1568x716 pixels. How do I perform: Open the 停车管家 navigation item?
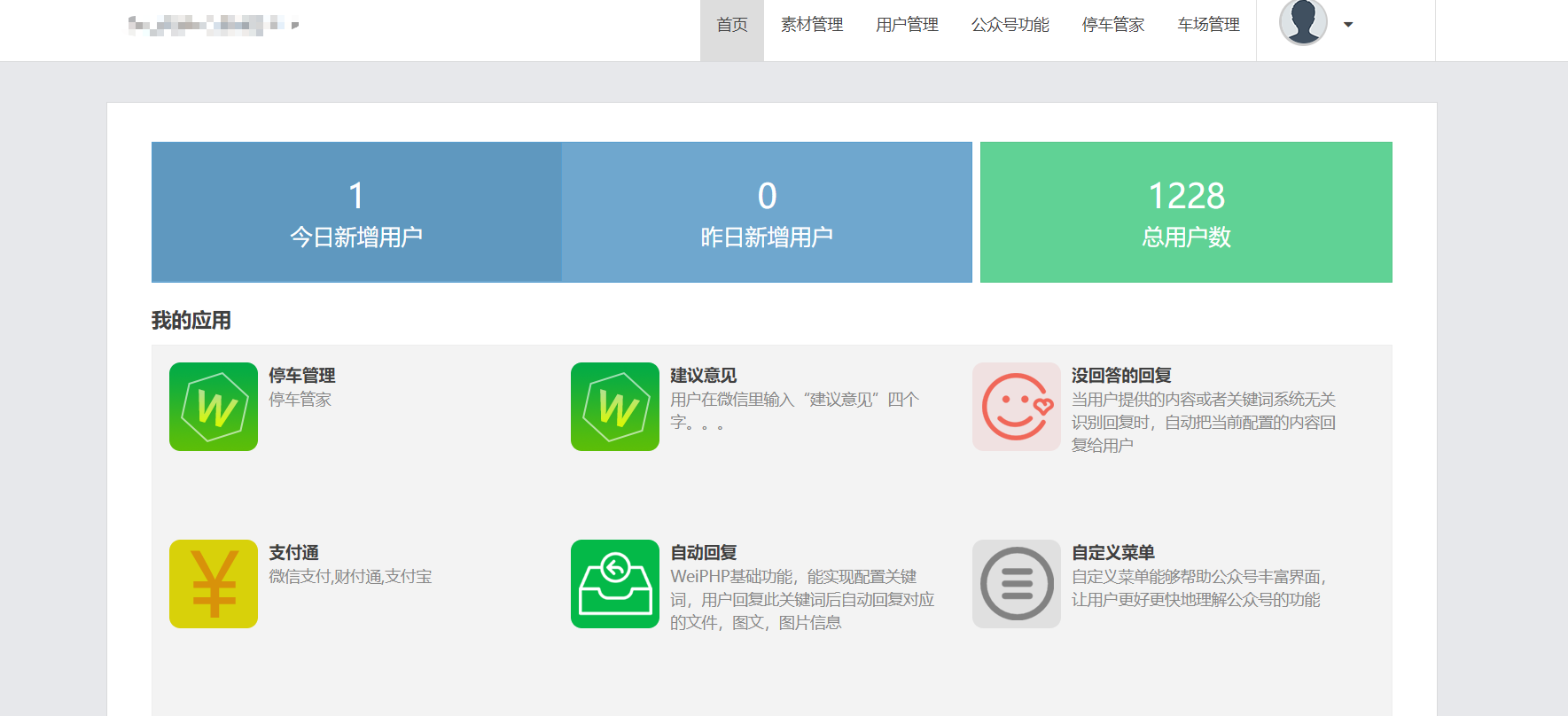point(1113,25)
